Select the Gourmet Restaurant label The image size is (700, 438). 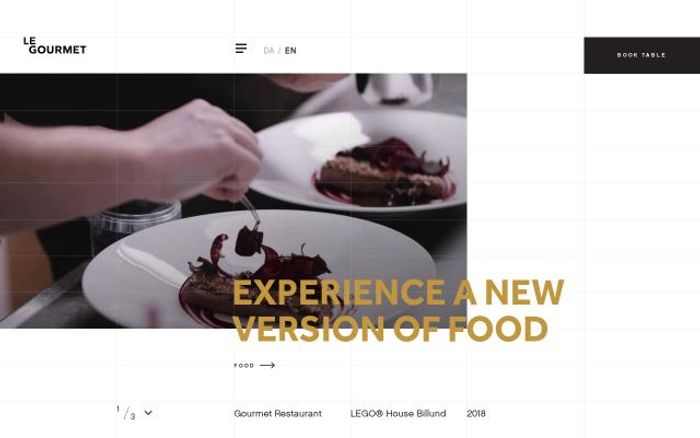(x=278, y=413)
